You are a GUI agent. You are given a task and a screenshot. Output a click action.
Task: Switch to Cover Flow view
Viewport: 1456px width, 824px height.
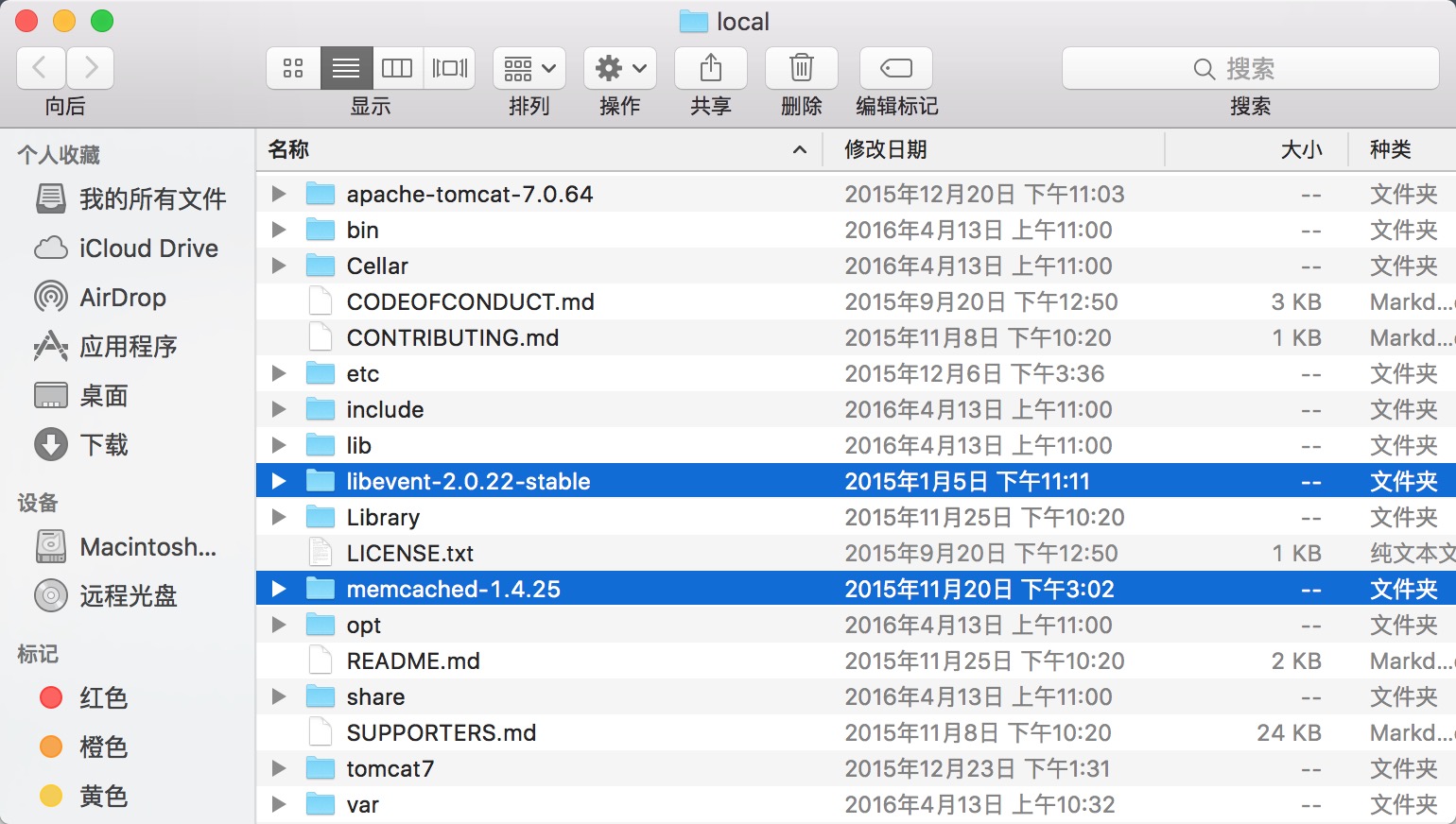point(449,68)
